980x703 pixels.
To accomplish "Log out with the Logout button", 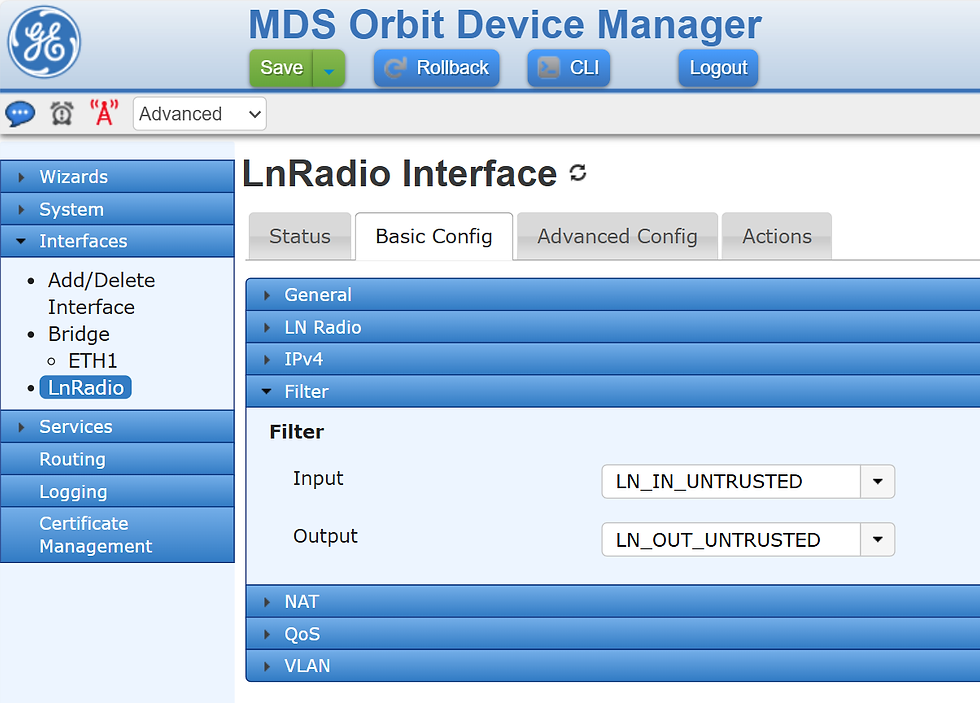I will point(718,67).
